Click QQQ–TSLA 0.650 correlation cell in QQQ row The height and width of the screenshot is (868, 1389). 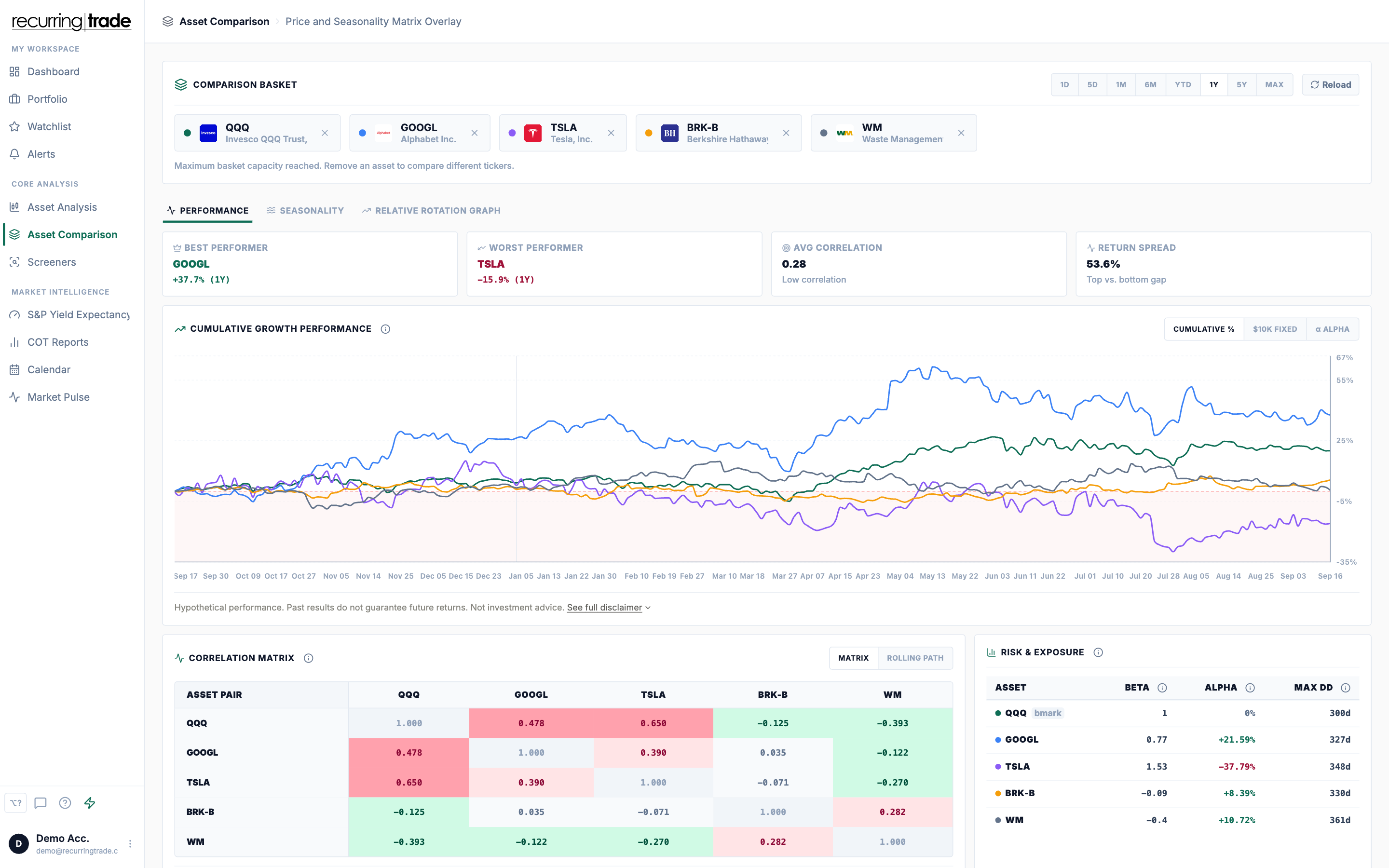coord(653,723)
